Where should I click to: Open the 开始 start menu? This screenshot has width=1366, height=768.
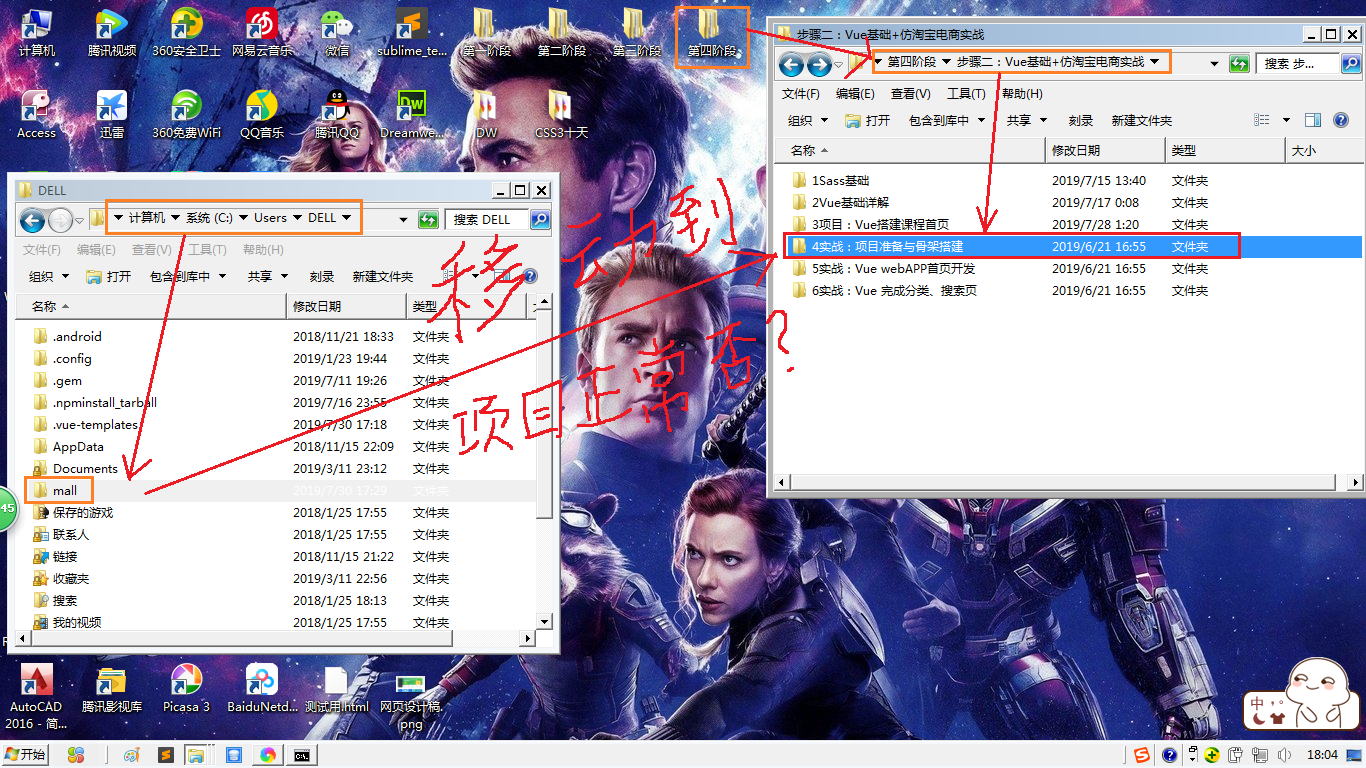25,755
